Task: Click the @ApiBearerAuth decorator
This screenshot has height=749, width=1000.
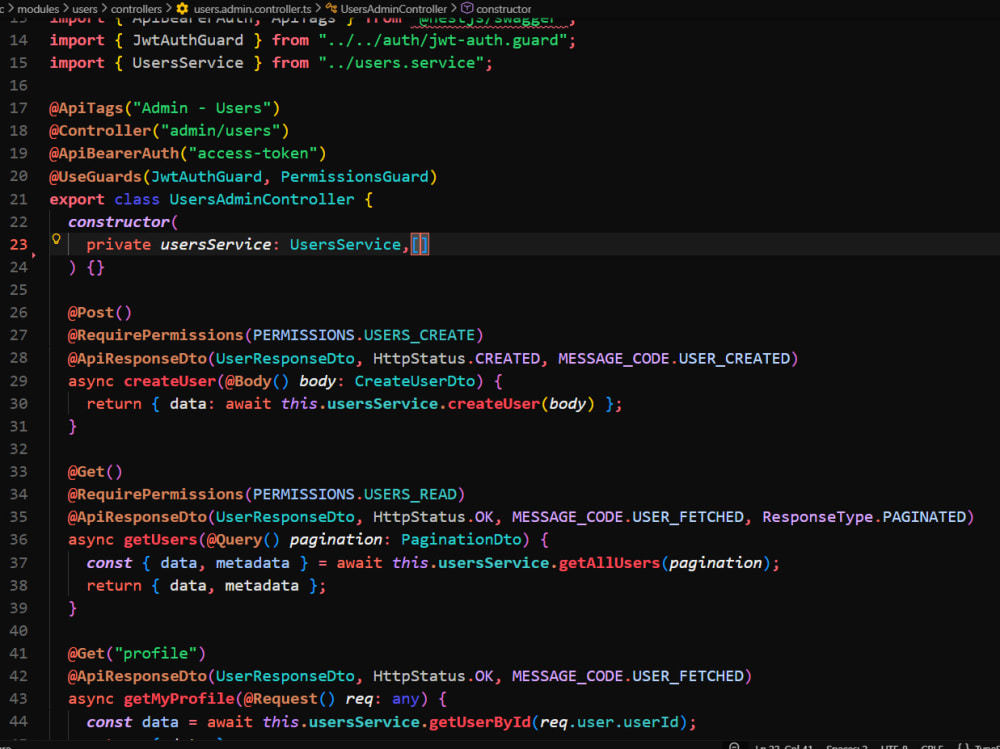Action: point(114,154)
